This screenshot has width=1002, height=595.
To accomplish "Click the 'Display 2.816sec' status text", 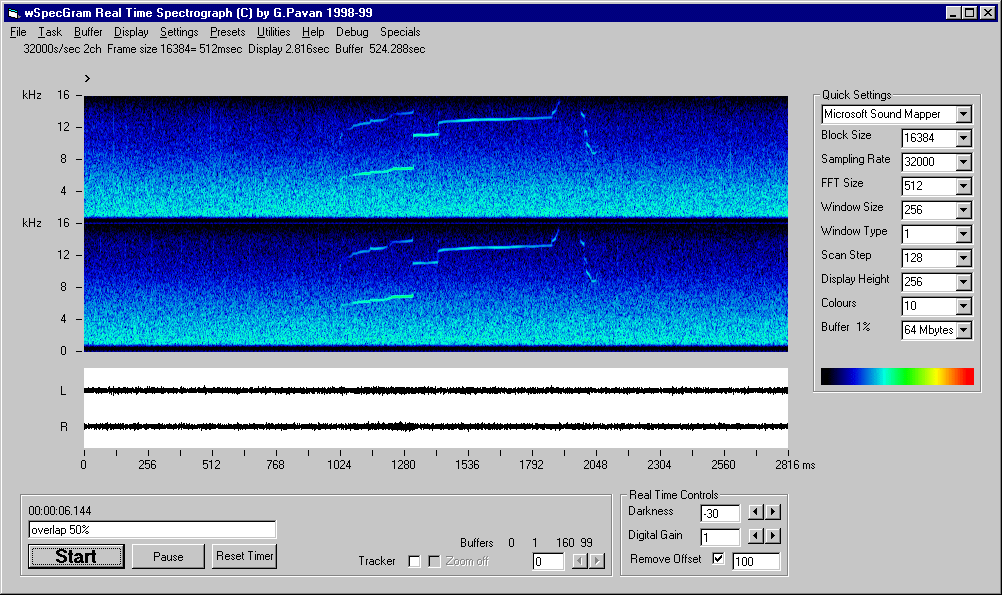I will click(x=289, y=49).
